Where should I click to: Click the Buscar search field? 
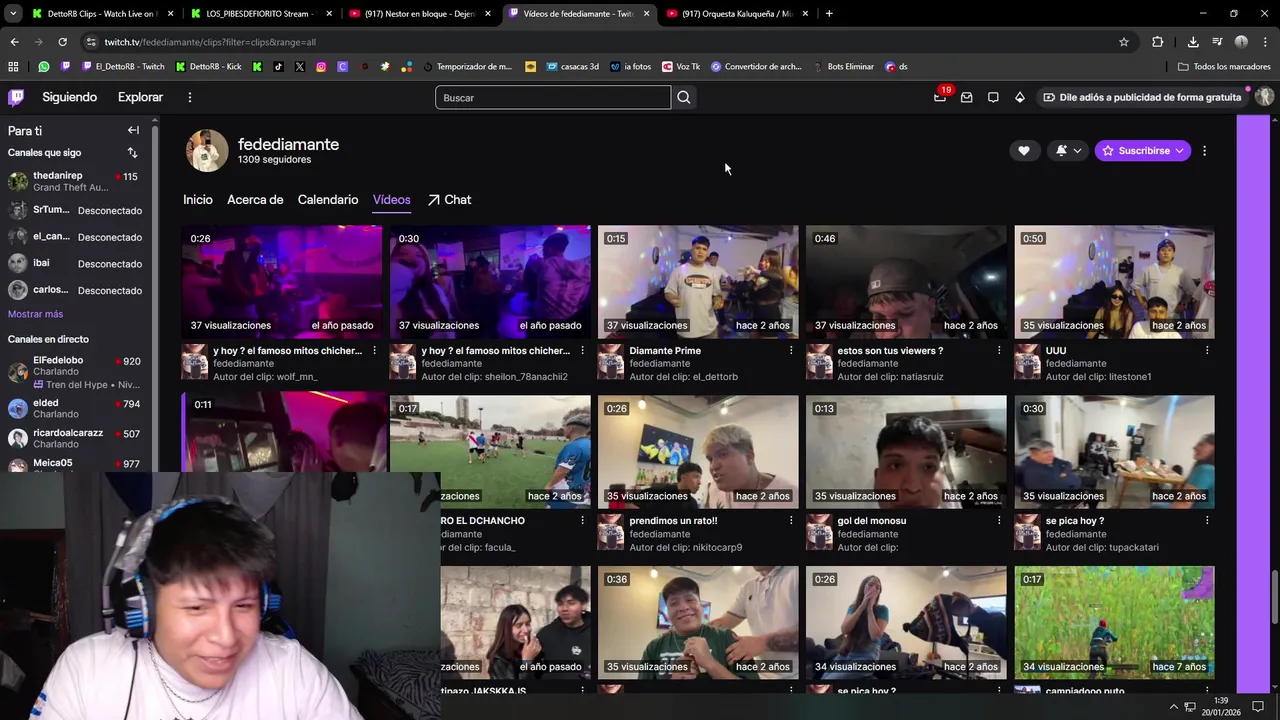coord(553,97)
